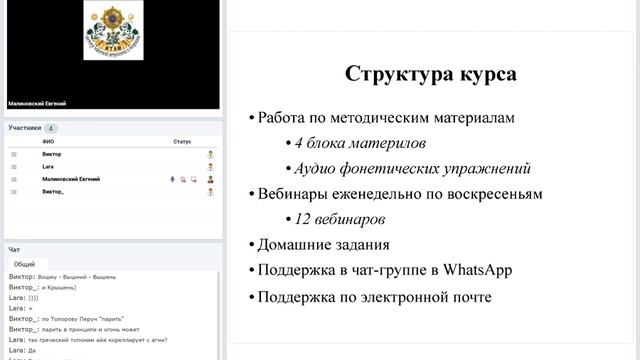Click Lara's message about греческий топоним
Viewport: 640px width, 360px height.
(98, 340)
